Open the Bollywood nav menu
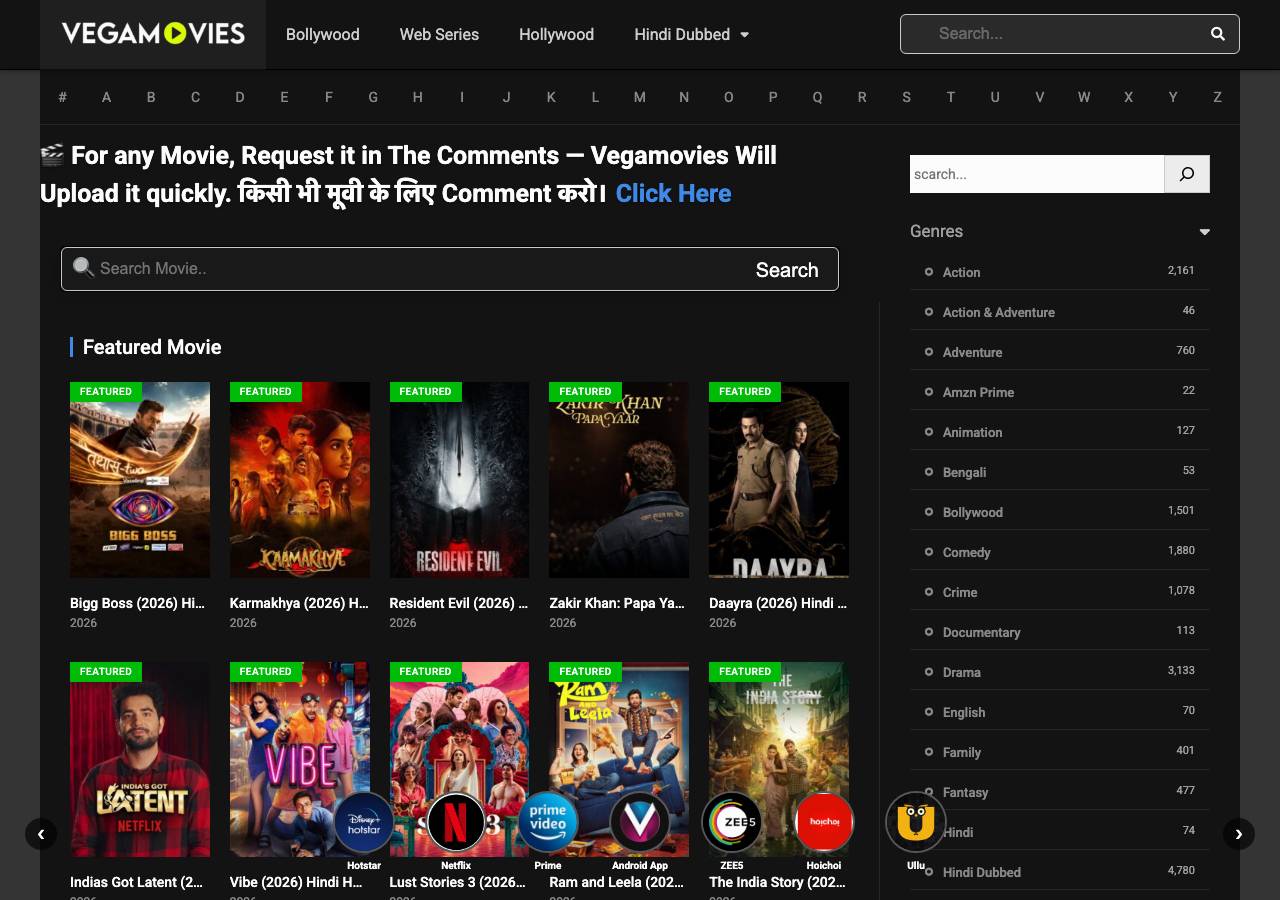This screenshot has width=1280, height=900. (x=322, y=34)
